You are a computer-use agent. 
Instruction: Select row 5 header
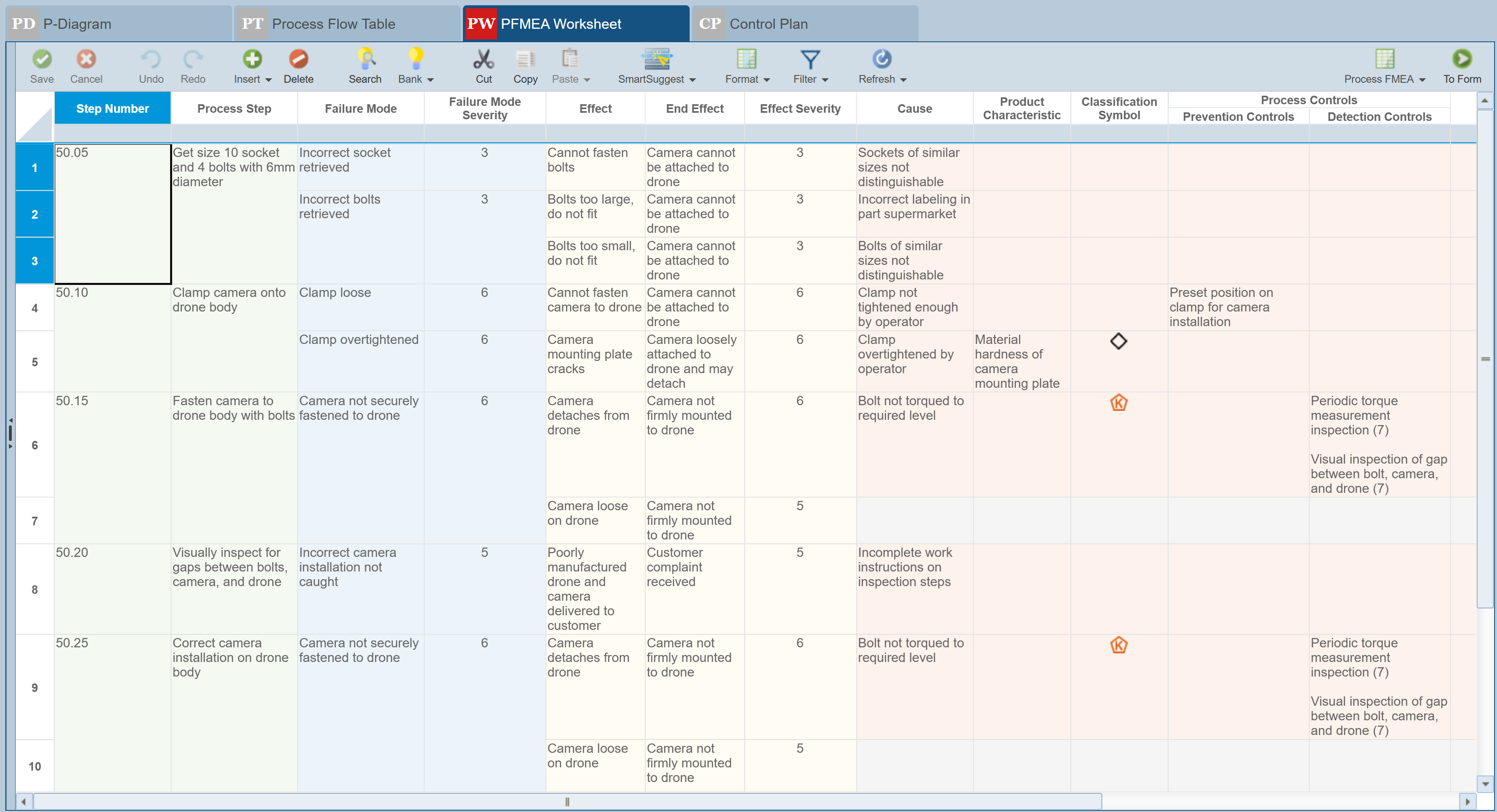point(34,362)
